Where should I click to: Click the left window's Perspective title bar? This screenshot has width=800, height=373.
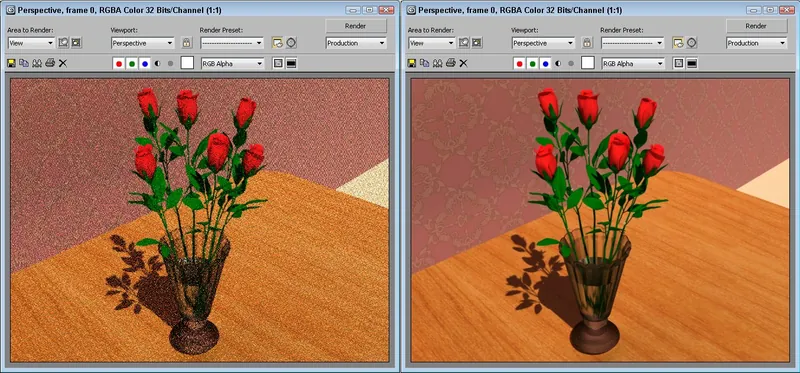point(199,10)
